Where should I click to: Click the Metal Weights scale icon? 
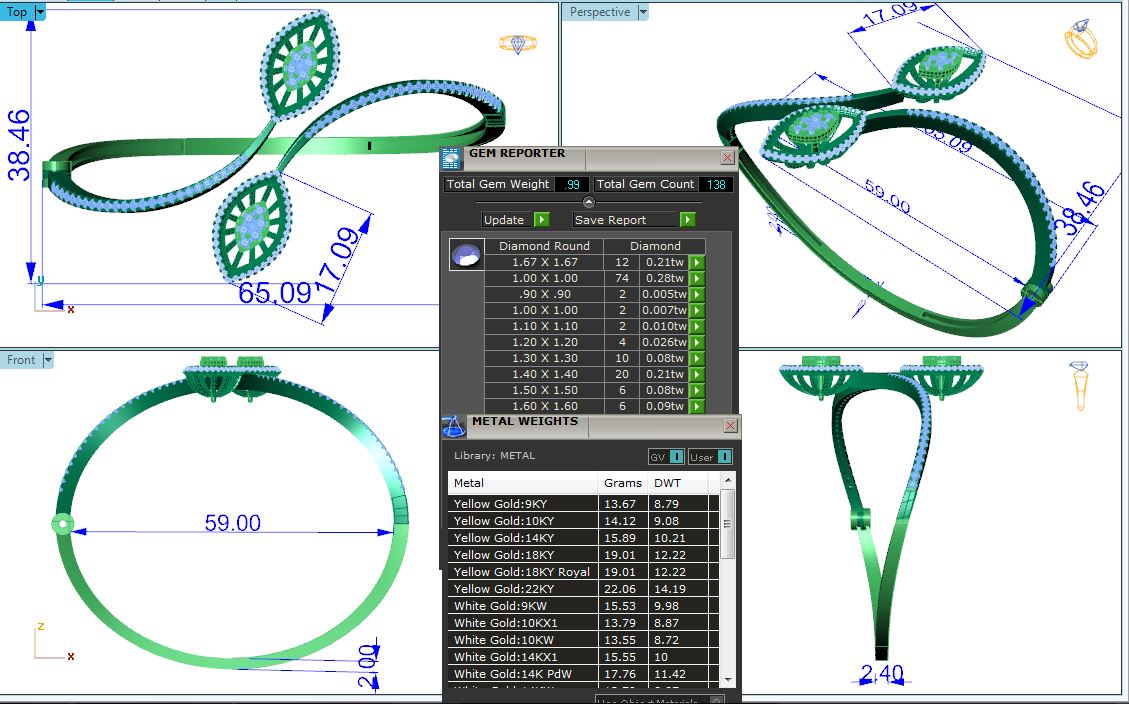(x=453, y=427)
